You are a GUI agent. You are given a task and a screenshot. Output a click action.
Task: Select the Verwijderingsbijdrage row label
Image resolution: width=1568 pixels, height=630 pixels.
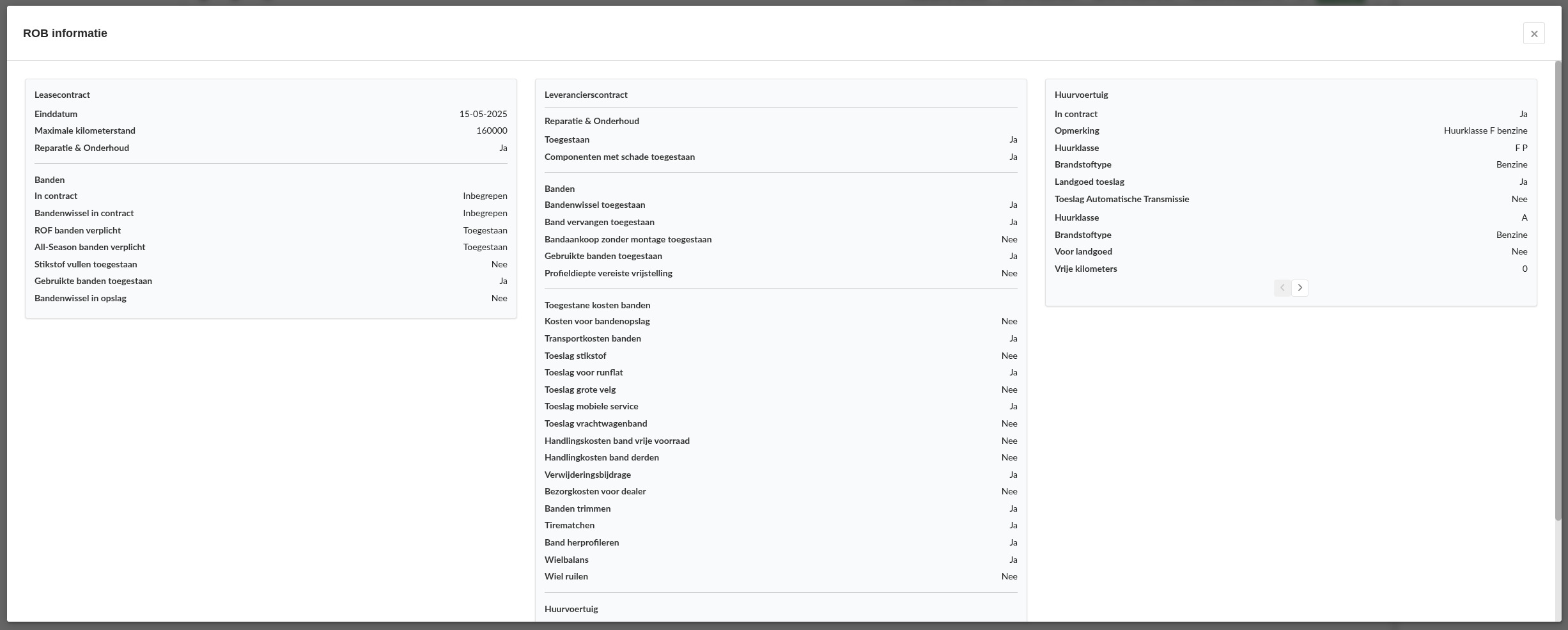click(587, 475)
